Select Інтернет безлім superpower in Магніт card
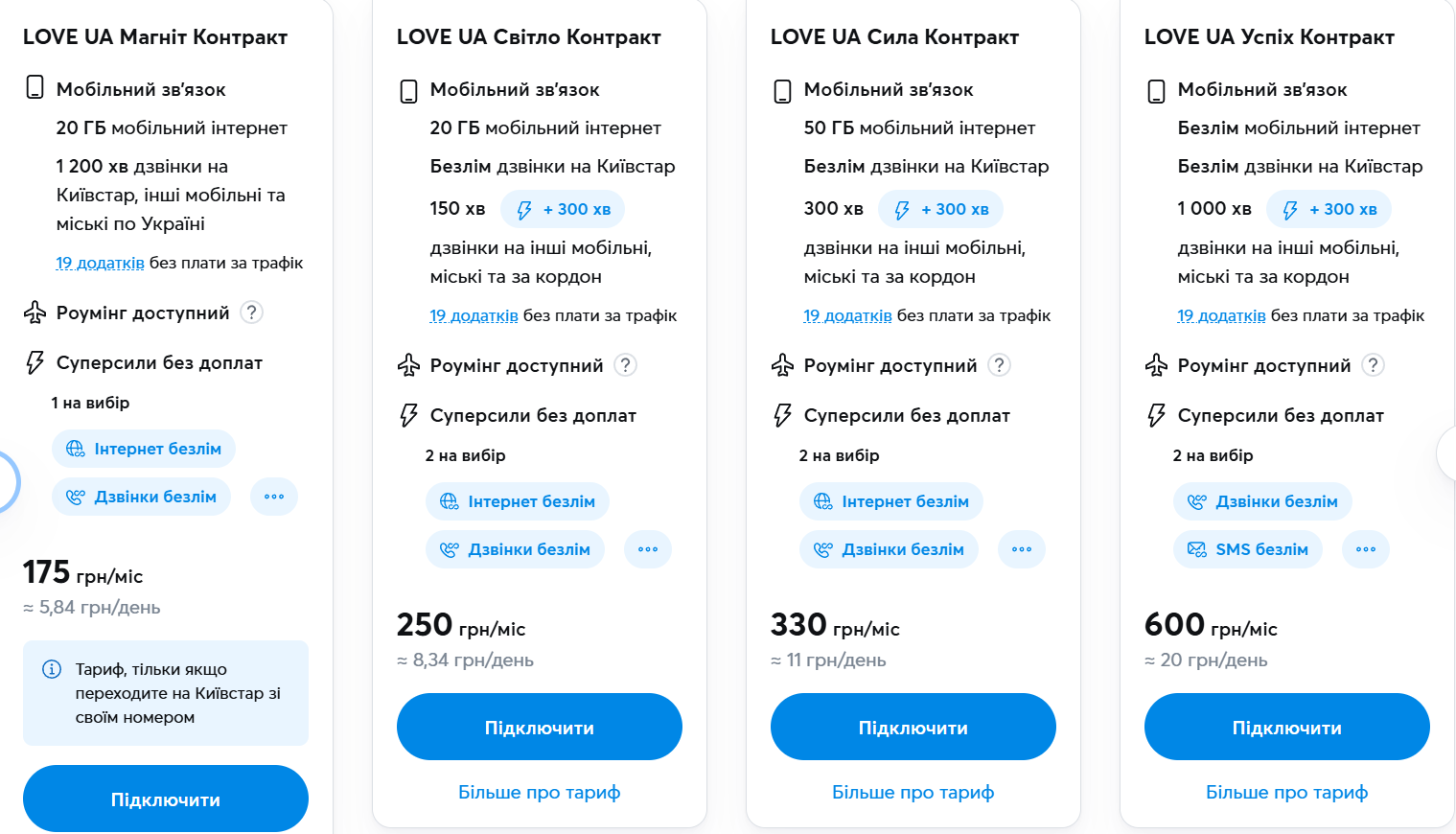The image size is (1456, 834). 144,449
